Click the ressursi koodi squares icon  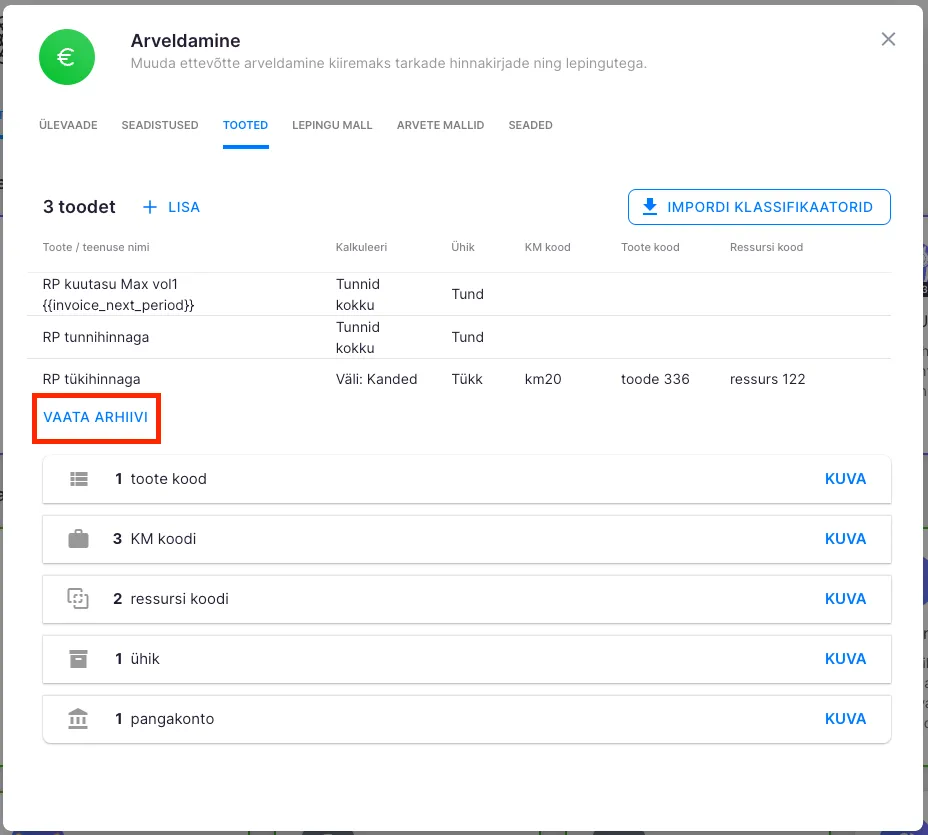coord(79,599)
